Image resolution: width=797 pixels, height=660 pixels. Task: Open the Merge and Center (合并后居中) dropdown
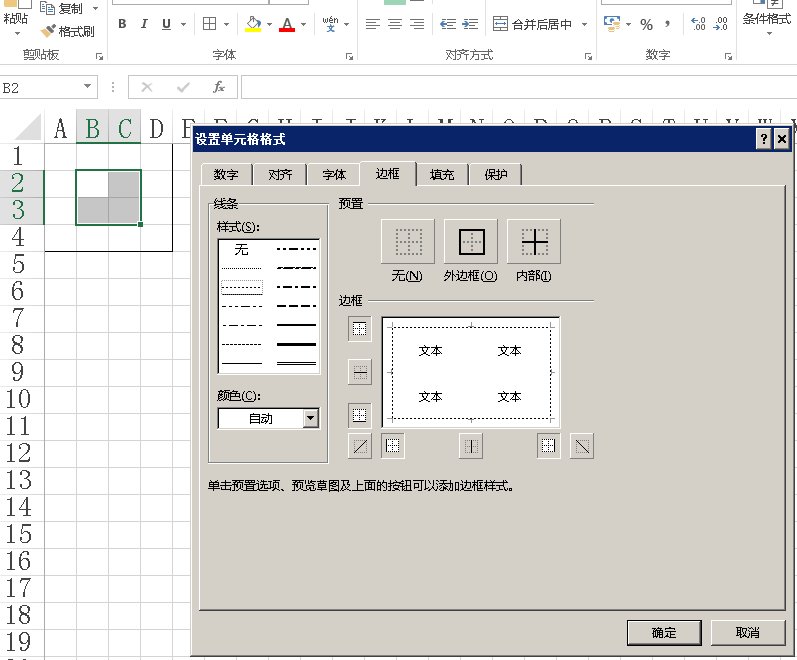(584, 24)
